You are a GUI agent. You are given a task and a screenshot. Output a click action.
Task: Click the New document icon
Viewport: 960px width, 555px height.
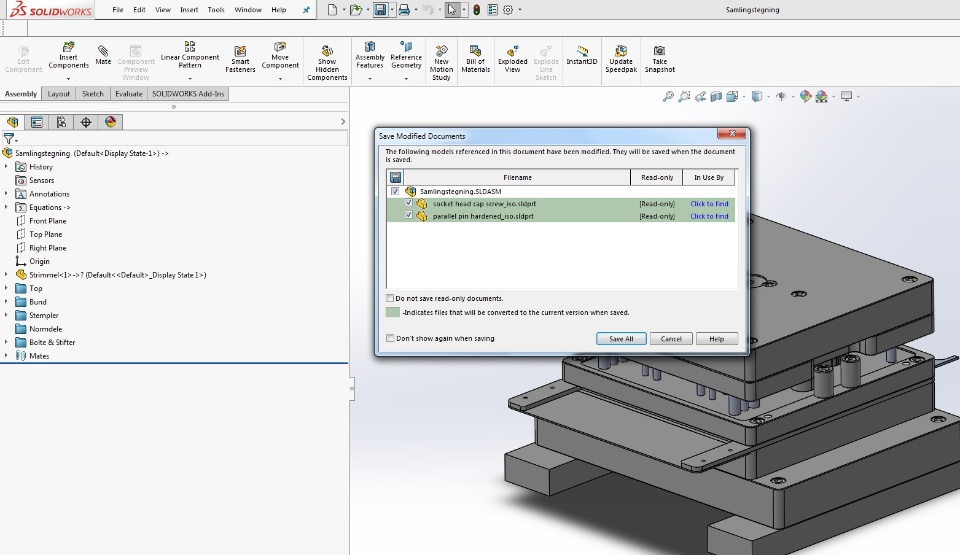pyautogui.click(x=332, y=10)
